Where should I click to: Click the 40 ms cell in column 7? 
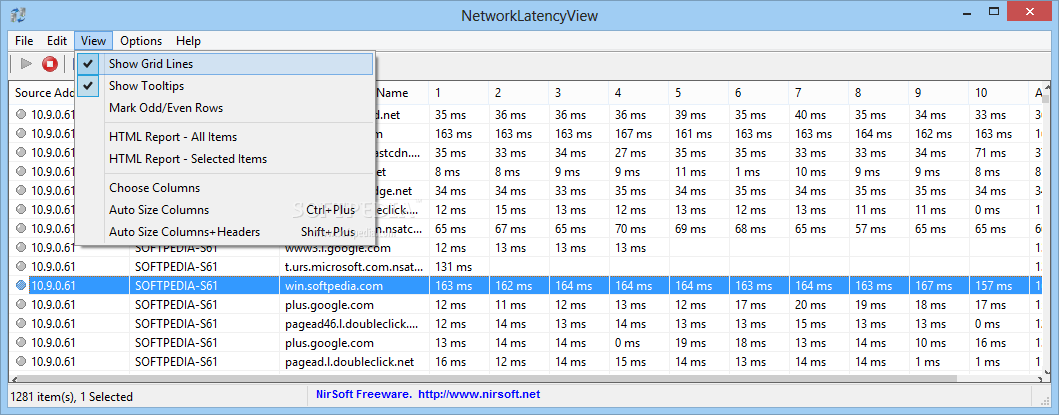(819, 115)
